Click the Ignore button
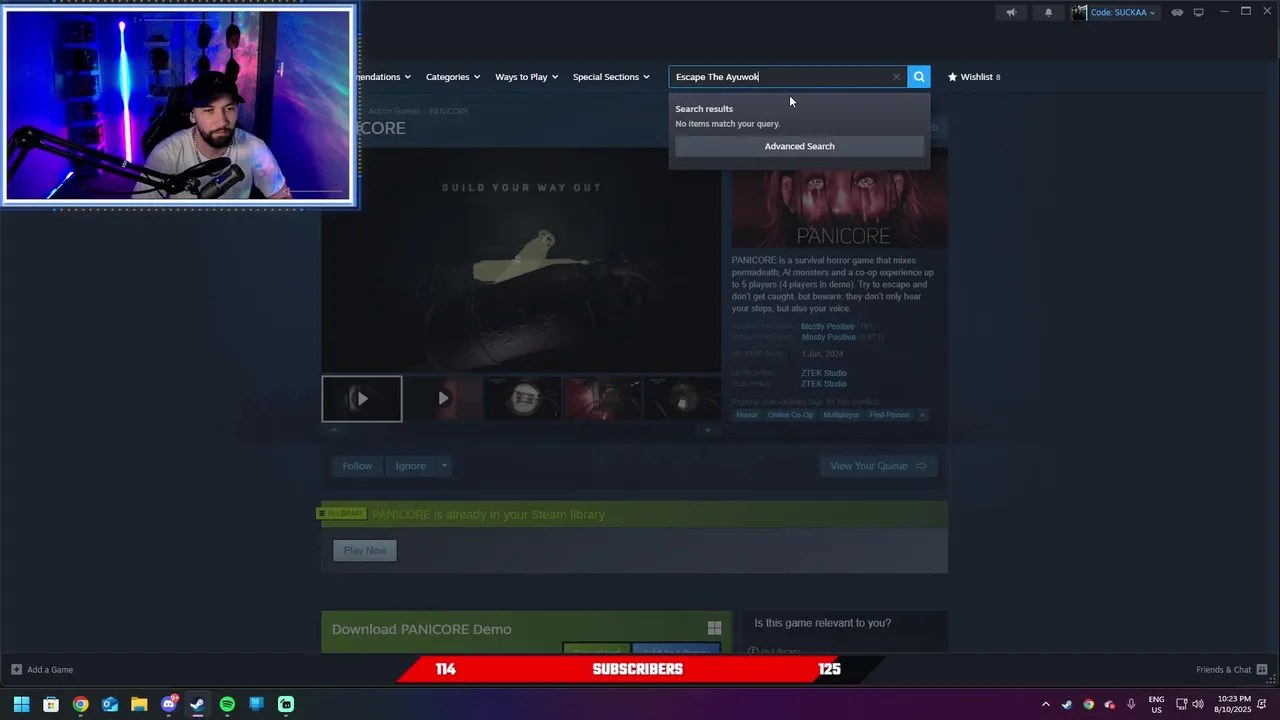The image size is (1280, 720). coord(410,466)
